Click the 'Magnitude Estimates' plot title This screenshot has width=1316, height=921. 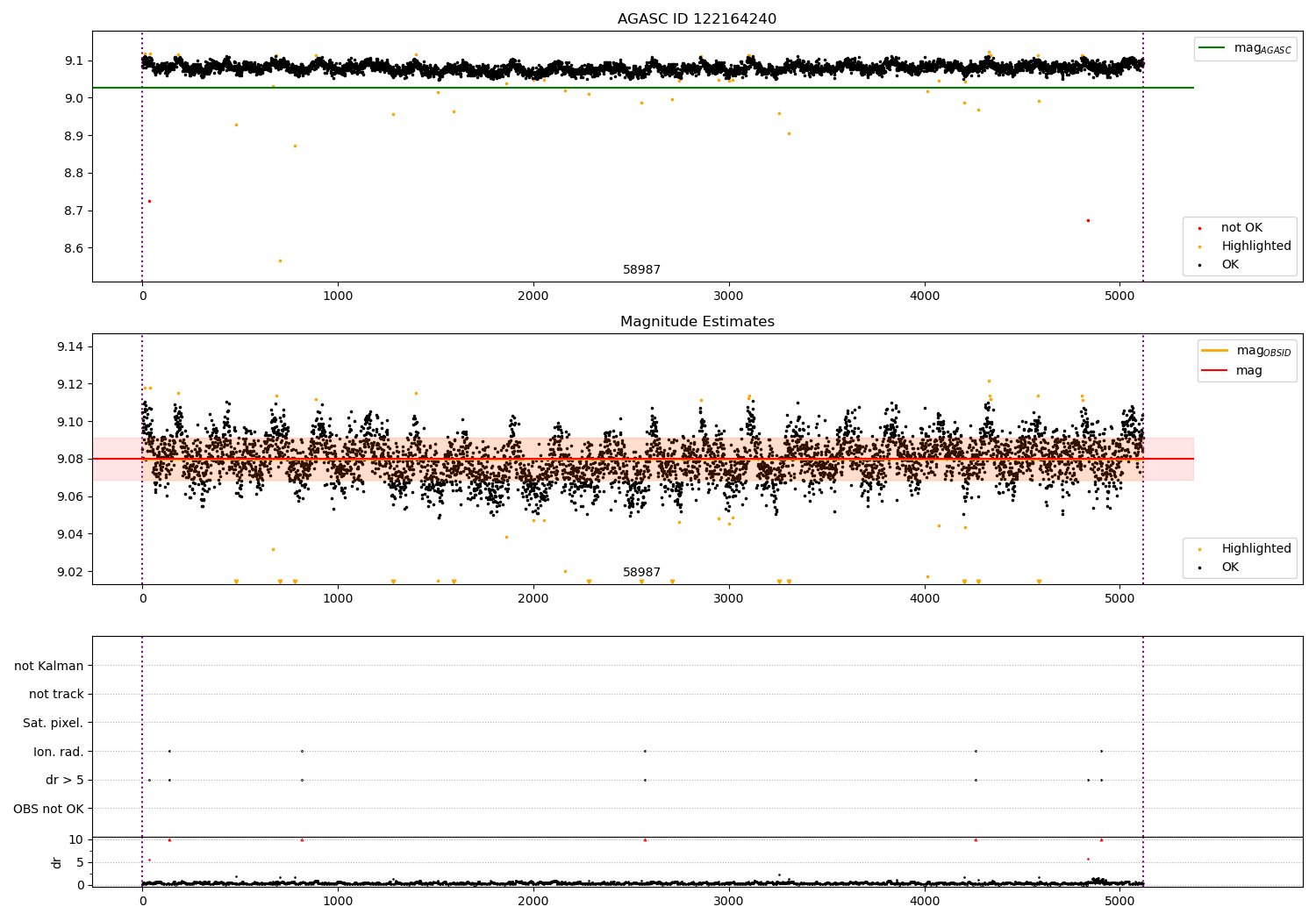coord(697,322)
